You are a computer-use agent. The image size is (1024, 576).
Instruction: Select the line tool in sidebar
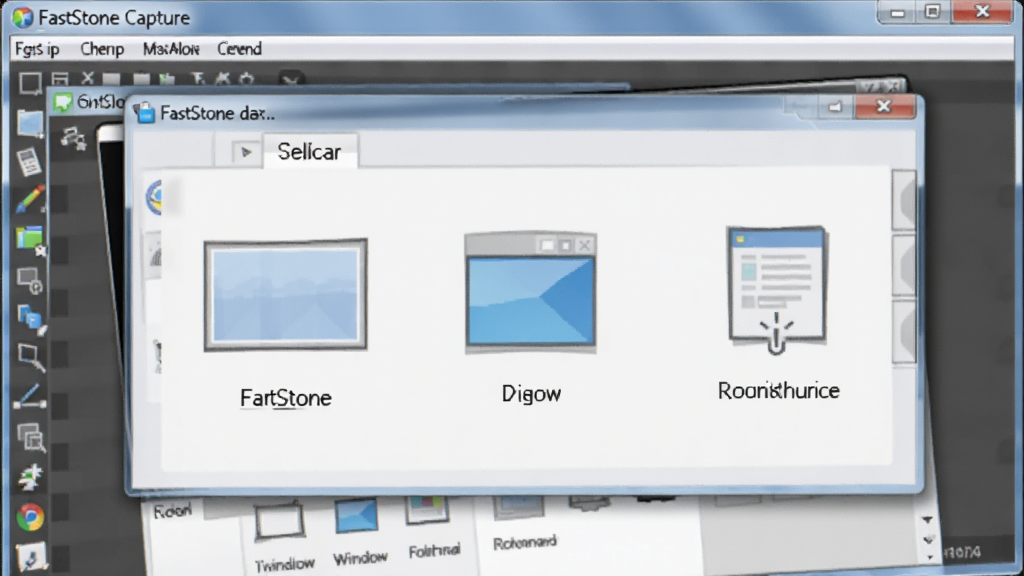point(29,397)
